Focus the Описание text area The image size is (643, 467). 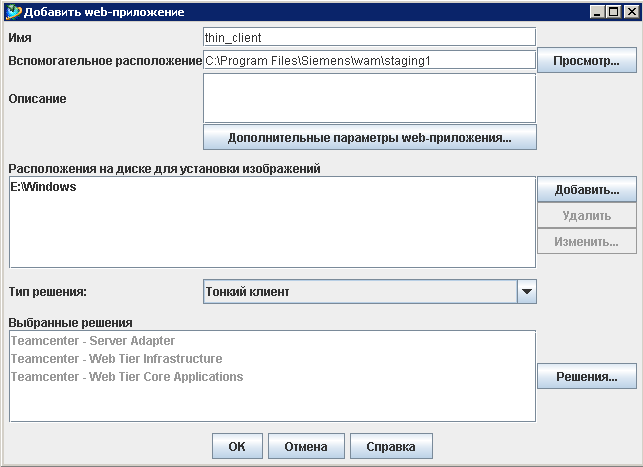tap(369, 98)
